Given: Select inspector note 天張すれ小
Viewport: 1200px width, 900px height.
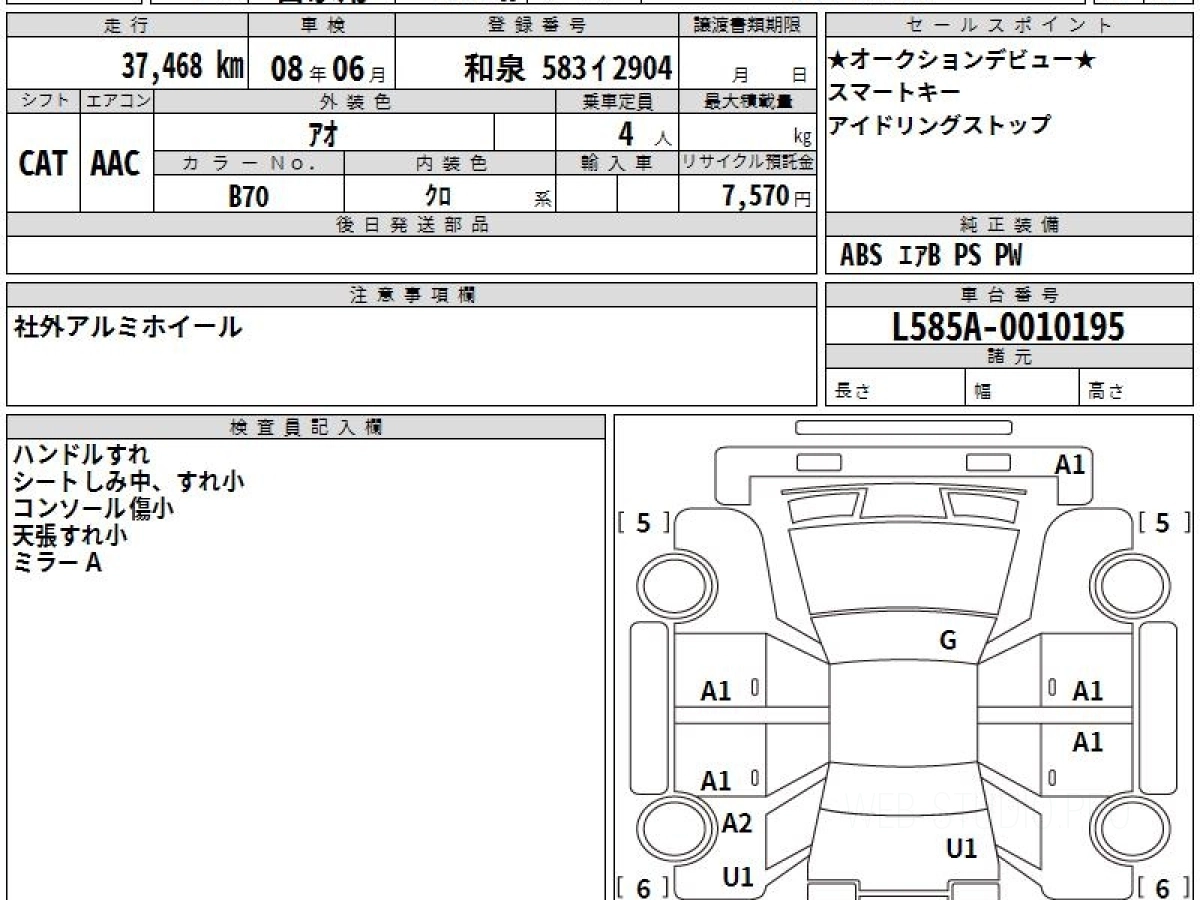Looking at the screenshot, I should pyautogui.click(x=70, y=535).
